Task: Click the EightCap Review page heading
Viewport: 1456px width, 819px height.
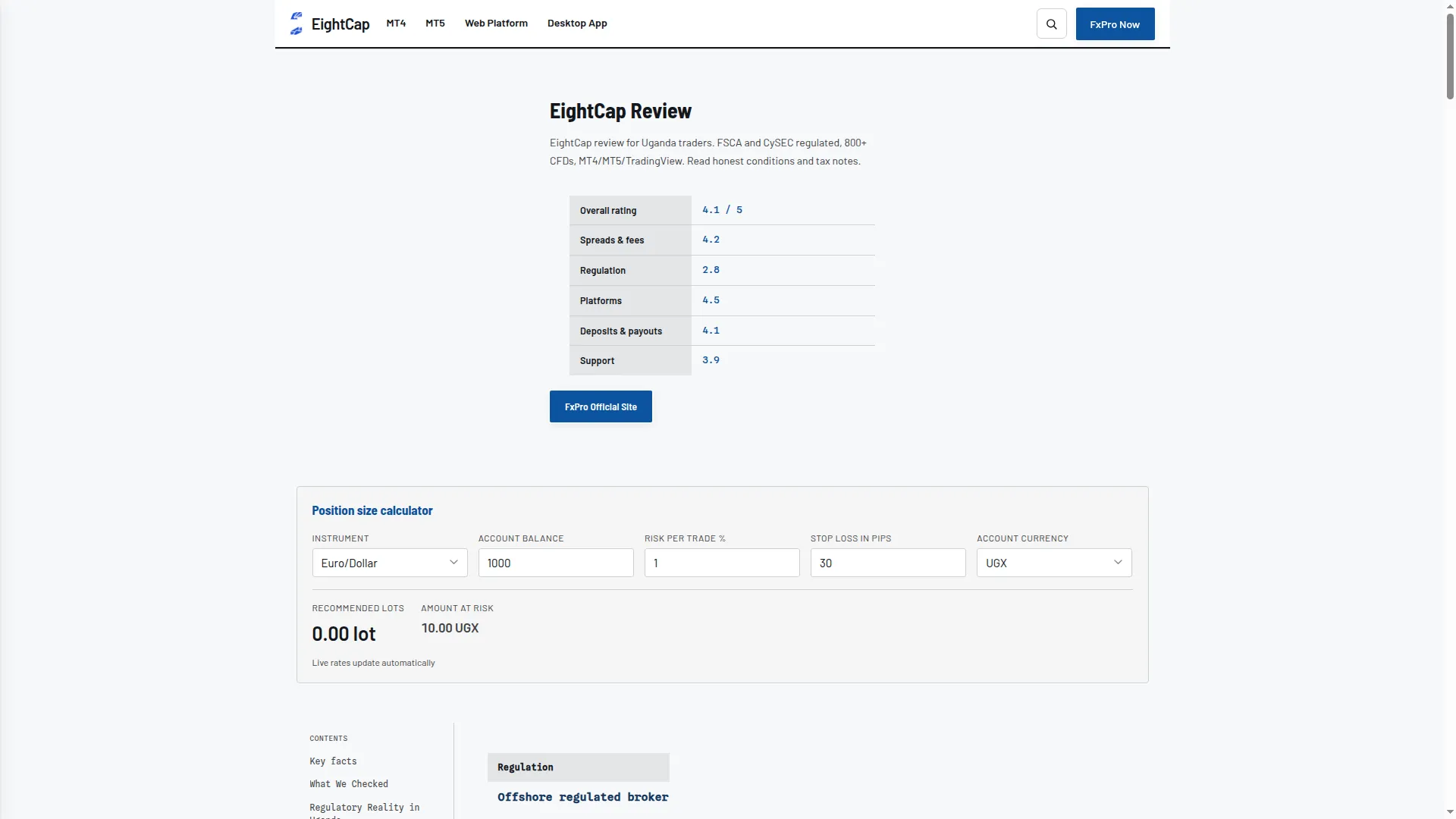Action: [620, 111]
